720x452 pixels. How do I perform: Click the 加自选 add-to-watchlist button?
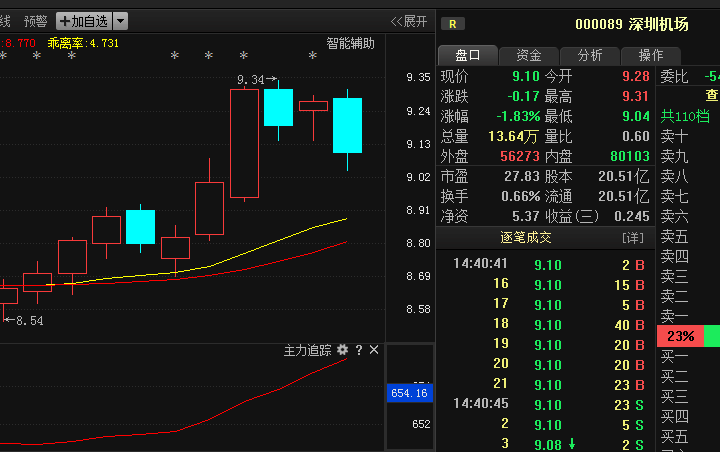(x=84, y=21)
